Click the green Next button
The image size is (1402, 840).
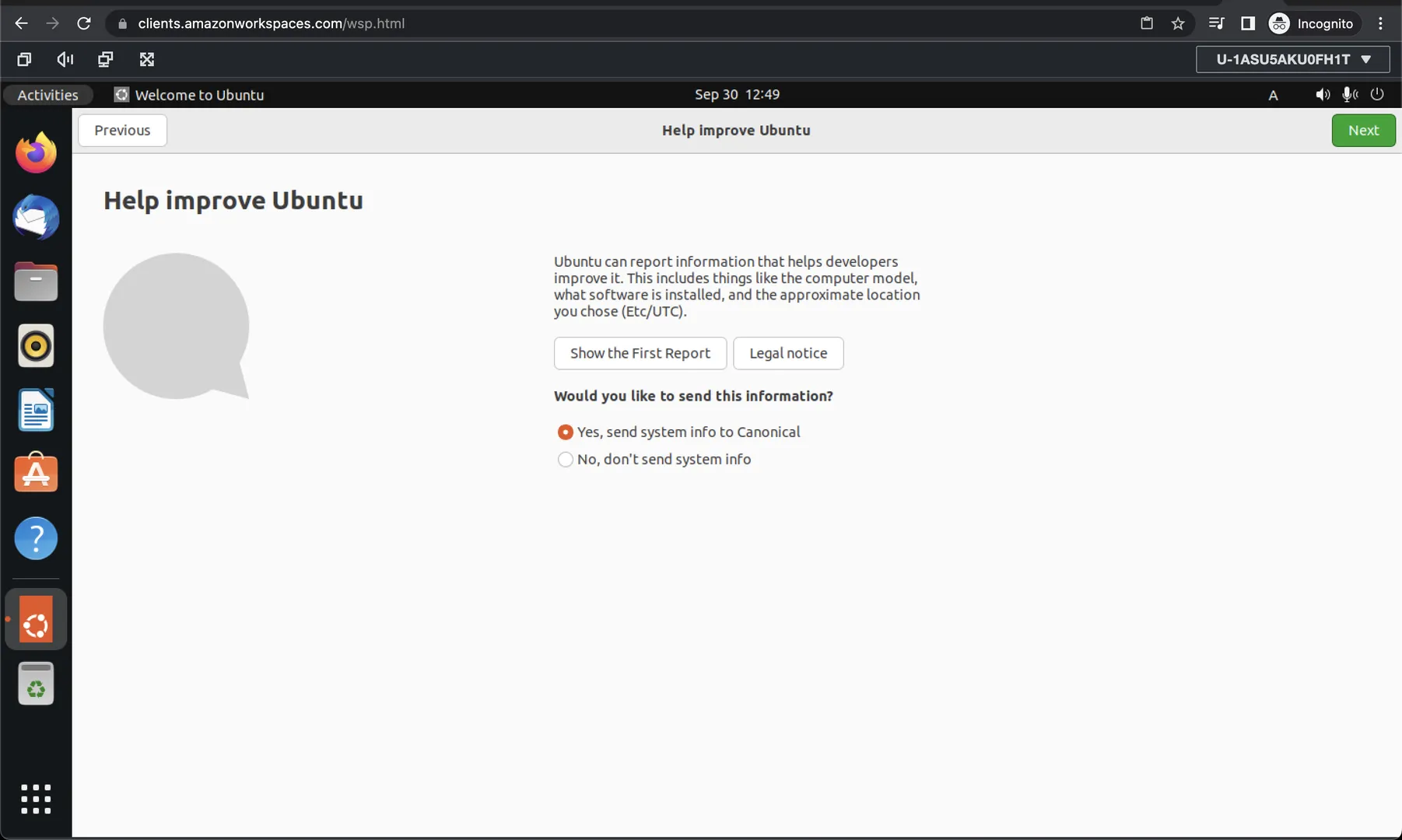pos(1362,130)
